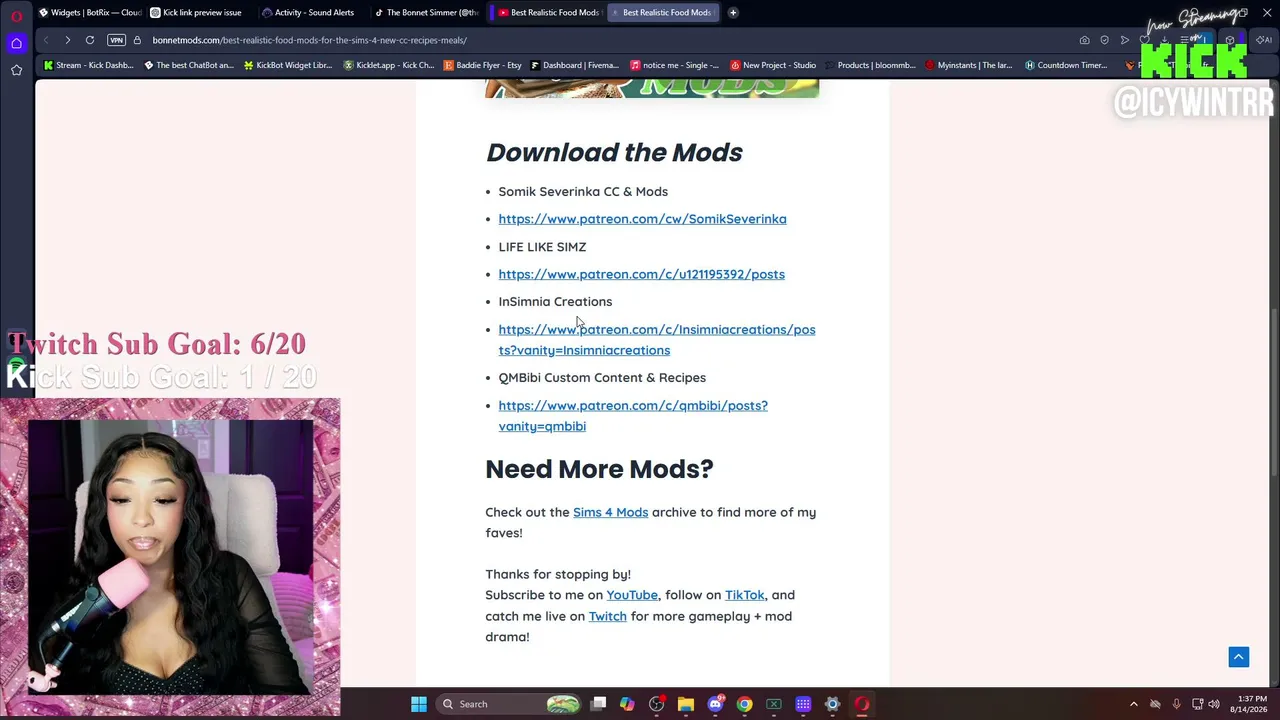Click the browser forward arrow

(x=67, y=40)
